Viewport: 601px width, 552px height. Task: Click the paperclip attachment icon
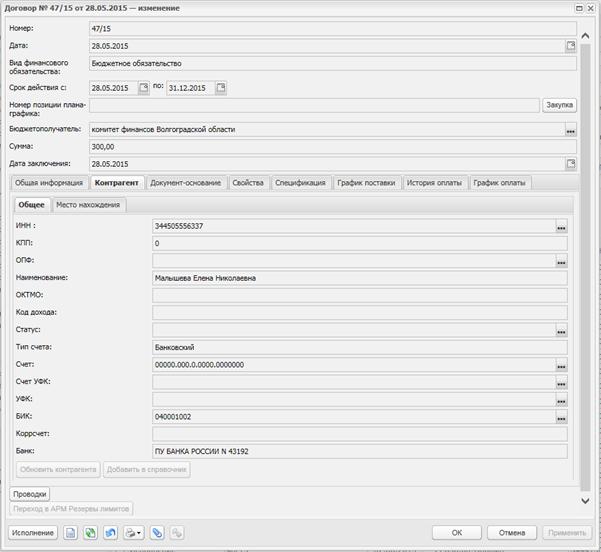[x=156, y=533]
